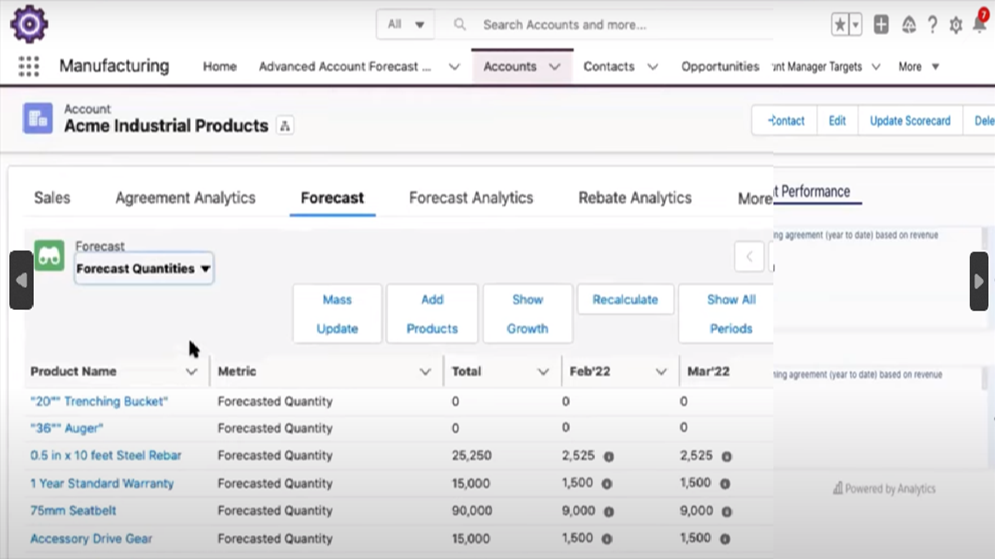995x559 pixels.
Task: Open the "20"" Trenching Bucket" product link
Action: [99, 402]
